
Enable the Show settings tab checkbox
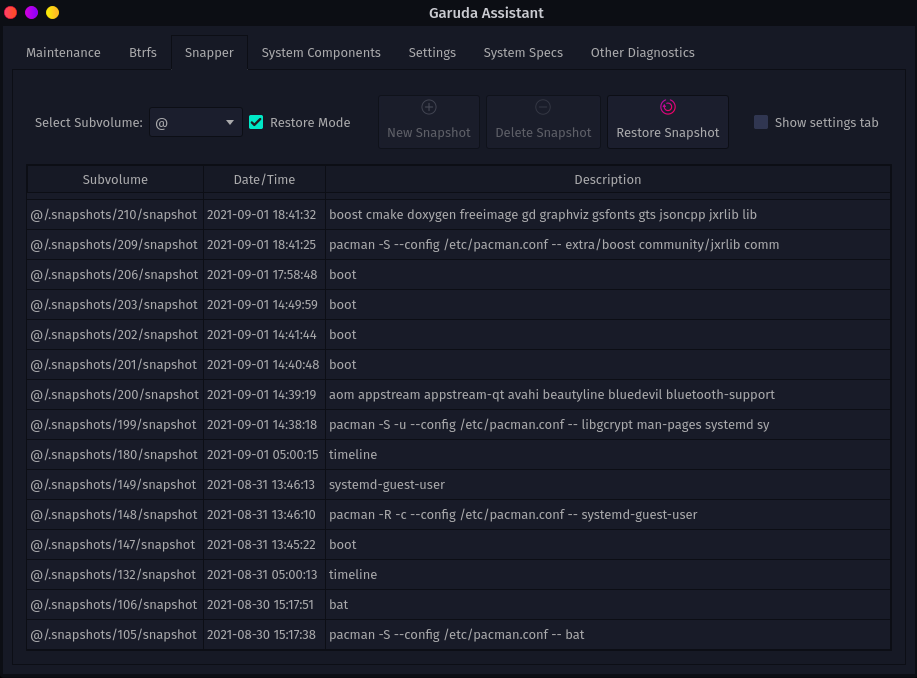pos(761,122)
